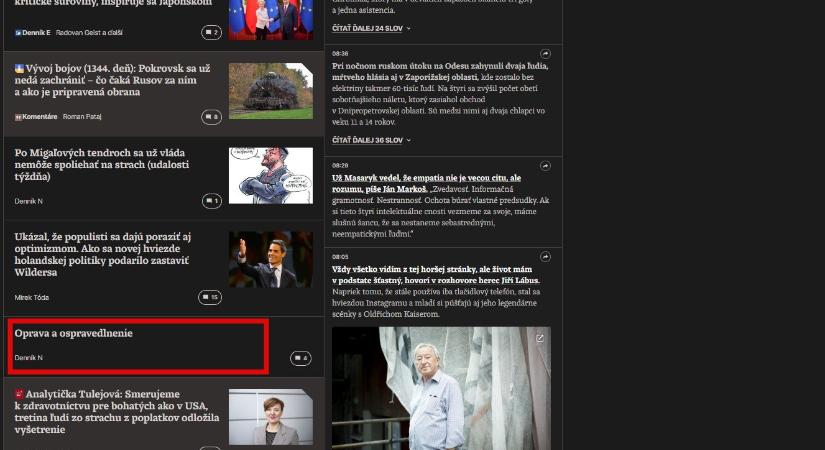Go to the Komentáre section label
The width and height of the screenshot is (825, 450).
click(x=39, y=117)
